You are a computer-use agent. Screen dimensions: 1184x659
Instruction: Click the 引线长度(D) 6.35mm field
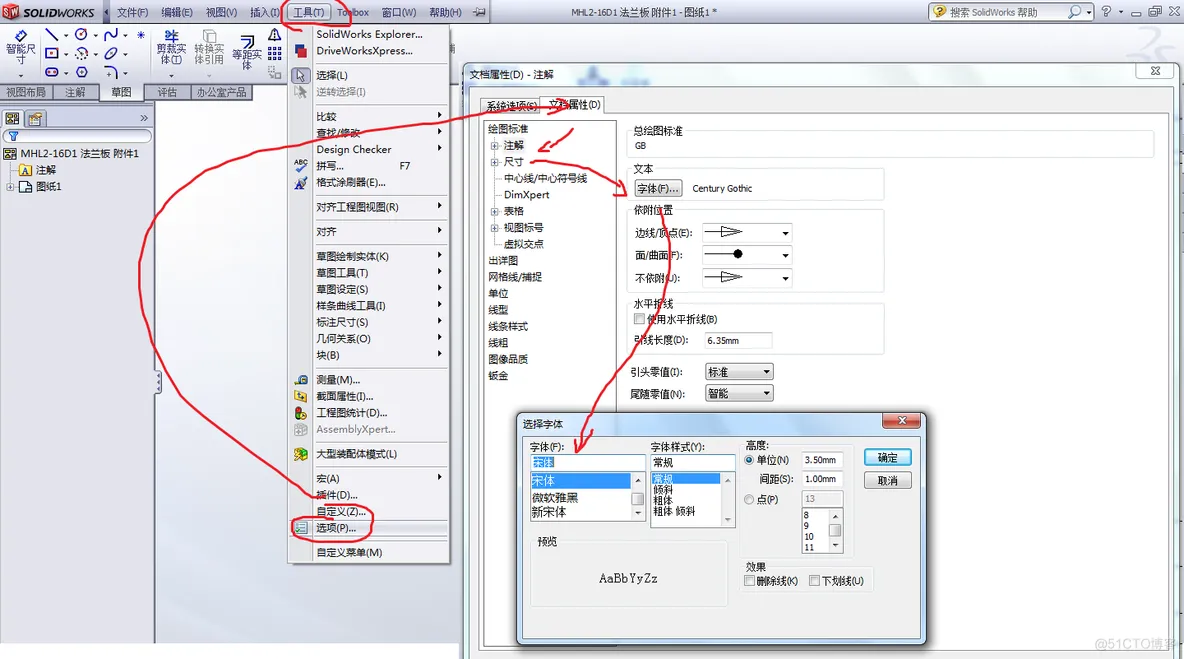pos(738,340)
